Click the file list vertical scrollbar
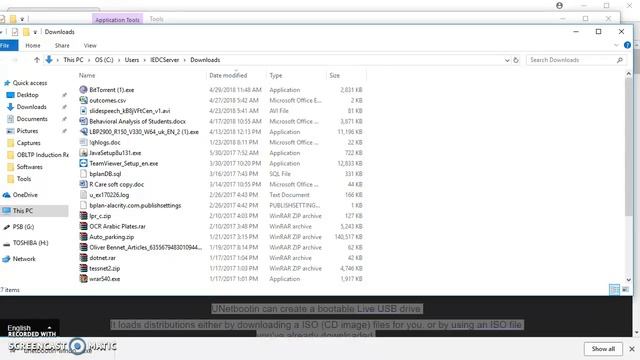 pos(629,147)
